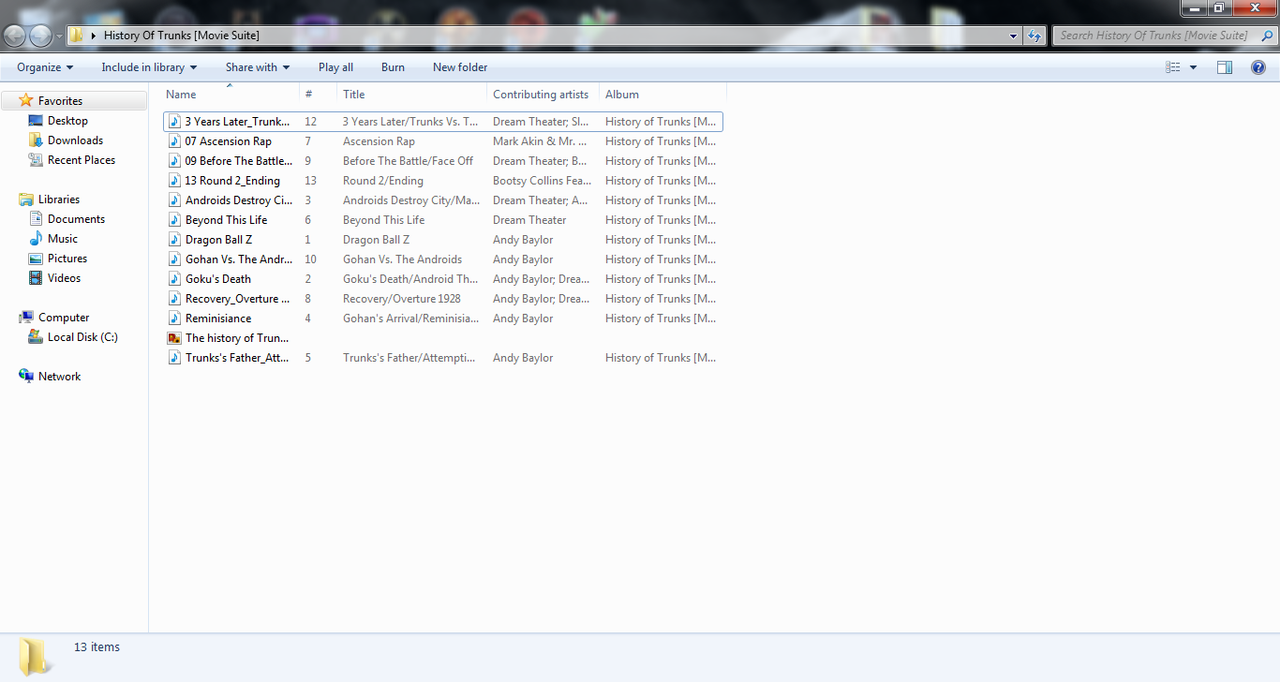Click title Goku's Death/Android Th...

pyautogui.click(x=410, y=279)
